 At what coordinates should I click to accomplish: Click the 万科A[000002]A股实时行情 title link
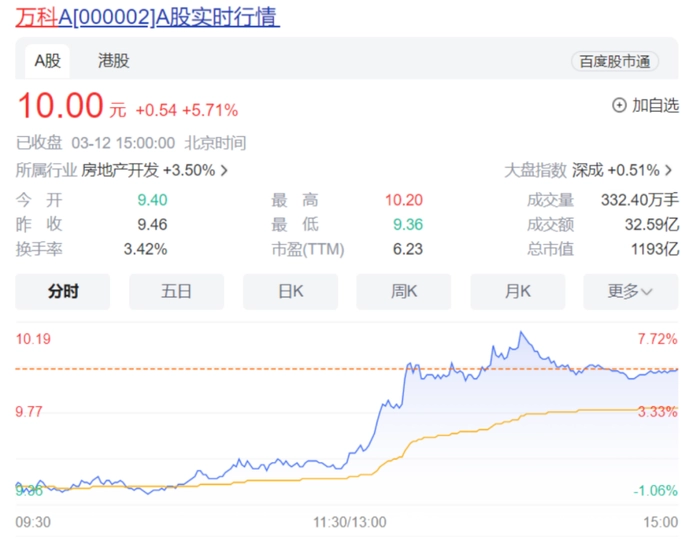pos(147,17)
